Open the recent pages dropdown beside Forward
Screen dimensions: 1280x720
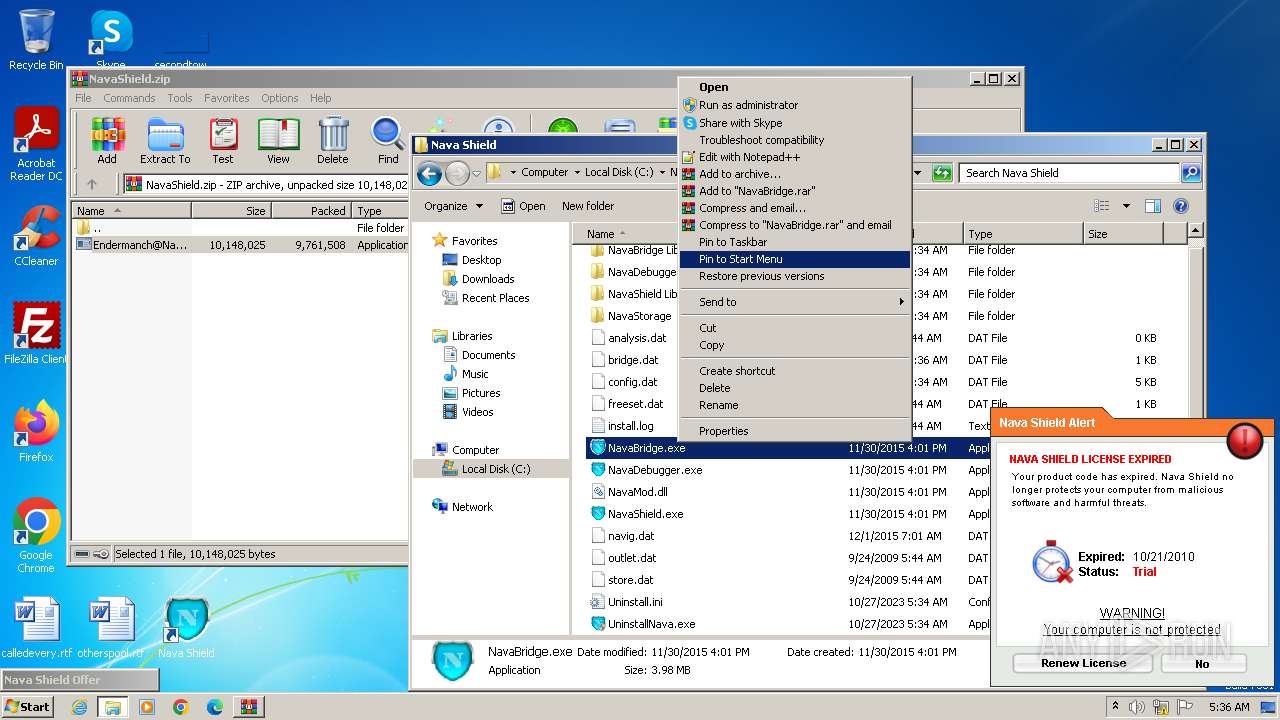point(476,173)
